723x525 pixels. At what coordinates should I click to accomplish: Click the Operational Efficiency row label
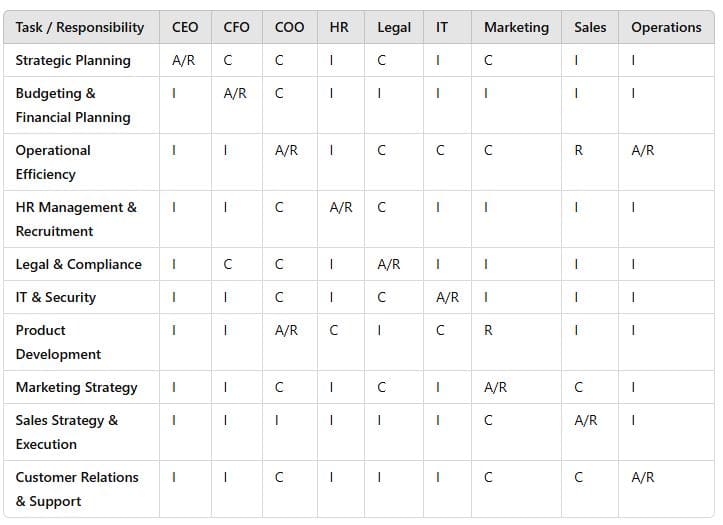tap(53, 162)
